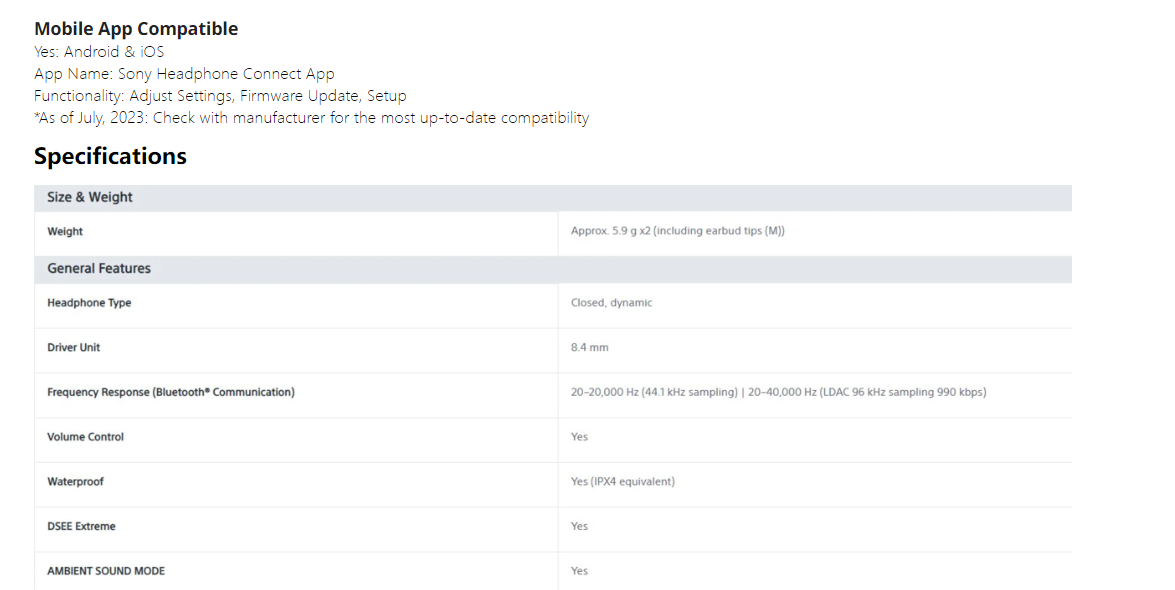The width and height of the screenshot is (1175, 590).
Task: Click the 'Mobile App Compatible' heading
Action: 136,28
